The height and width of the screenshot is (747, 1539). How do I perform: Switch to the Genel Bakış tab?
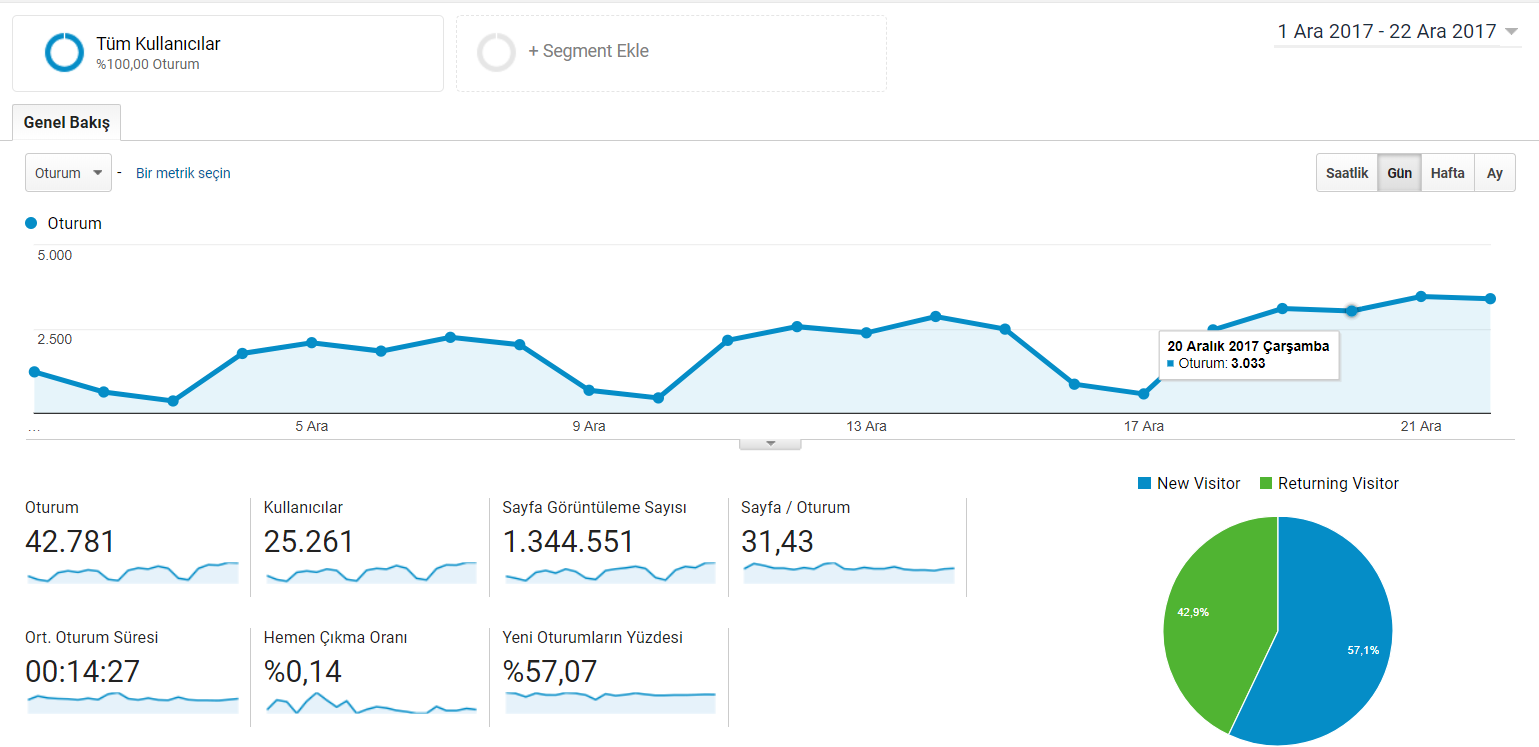[x=67, y=122]
